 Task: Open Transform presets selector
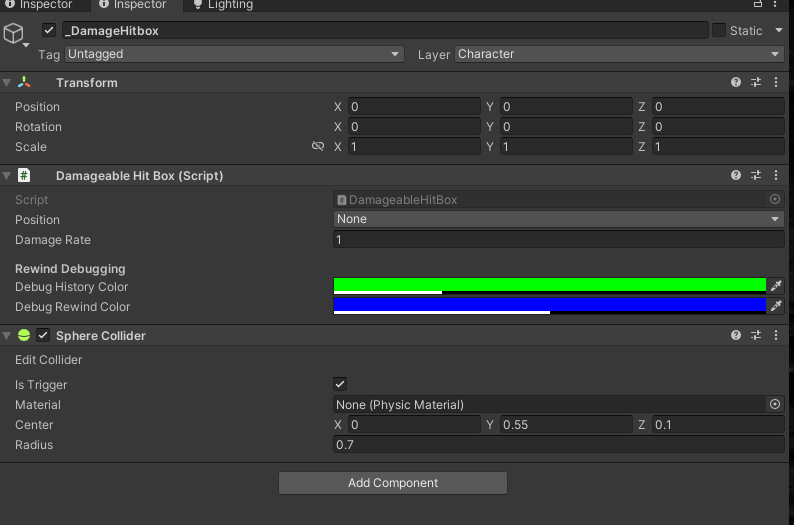(x=756, y=82)
